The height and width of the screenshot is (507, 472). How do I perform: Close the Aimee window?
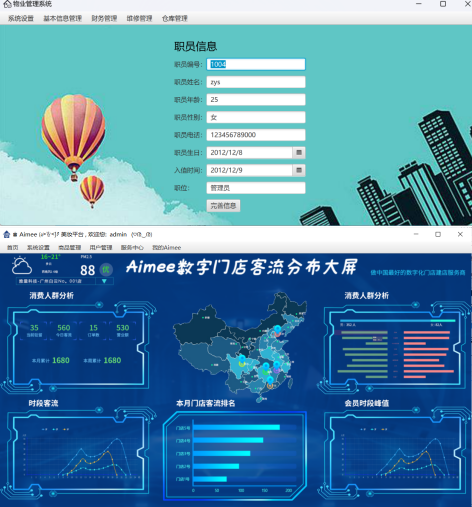click(x=460, y=234)
